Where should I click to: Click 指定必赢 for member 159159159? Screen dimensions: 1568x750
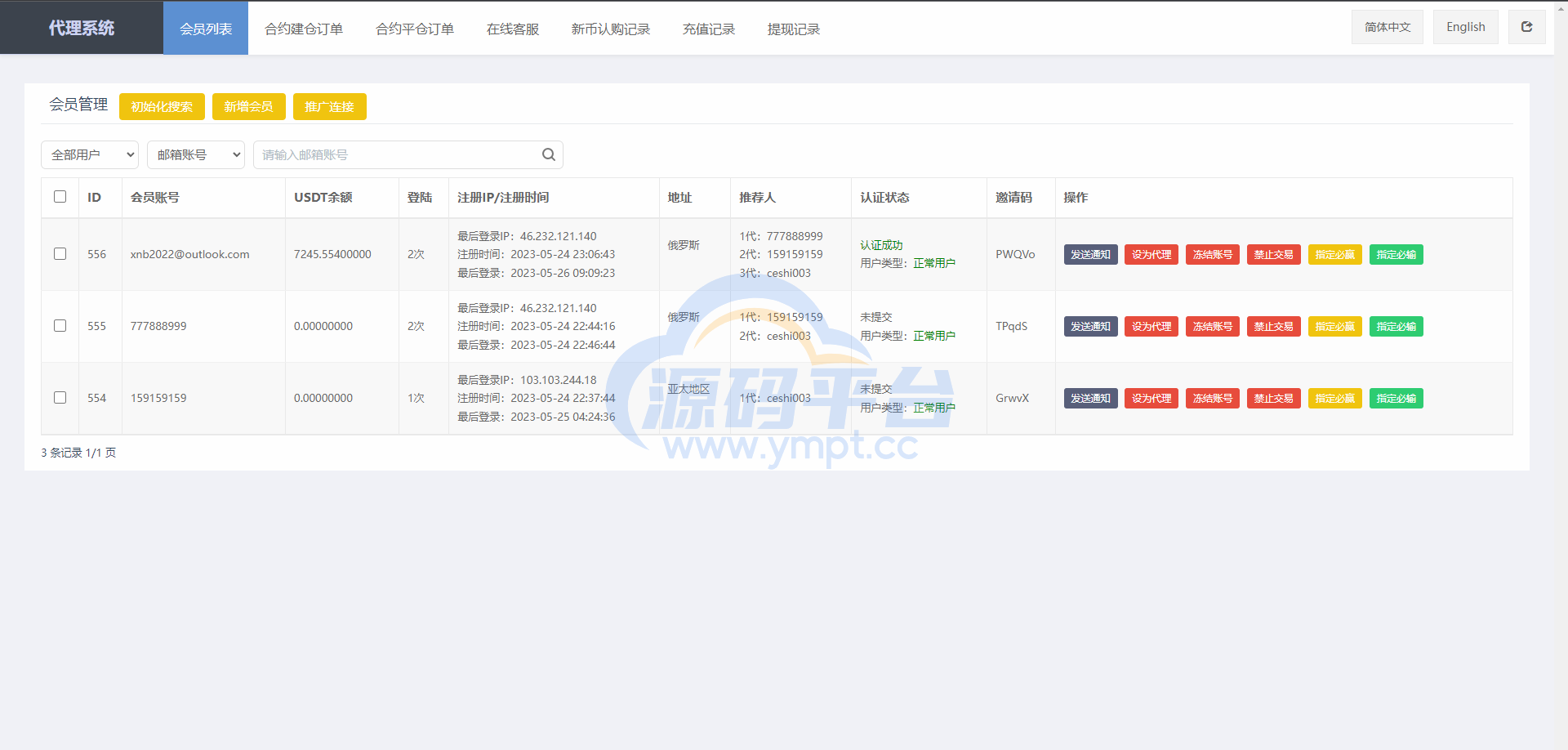pyautogui.click(x=1335, y=398)
